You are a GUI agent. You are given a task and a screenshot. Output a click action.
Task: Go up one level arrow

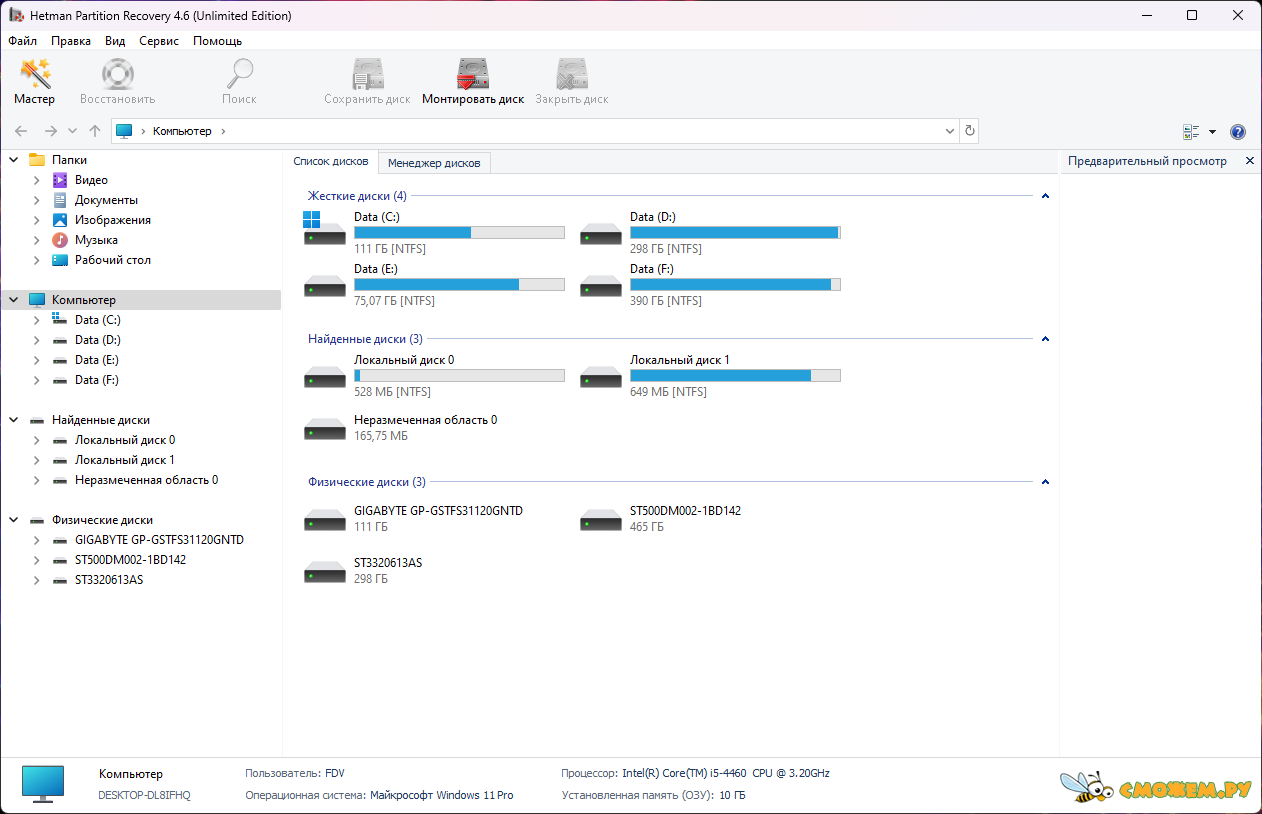[x=95, y=131]
